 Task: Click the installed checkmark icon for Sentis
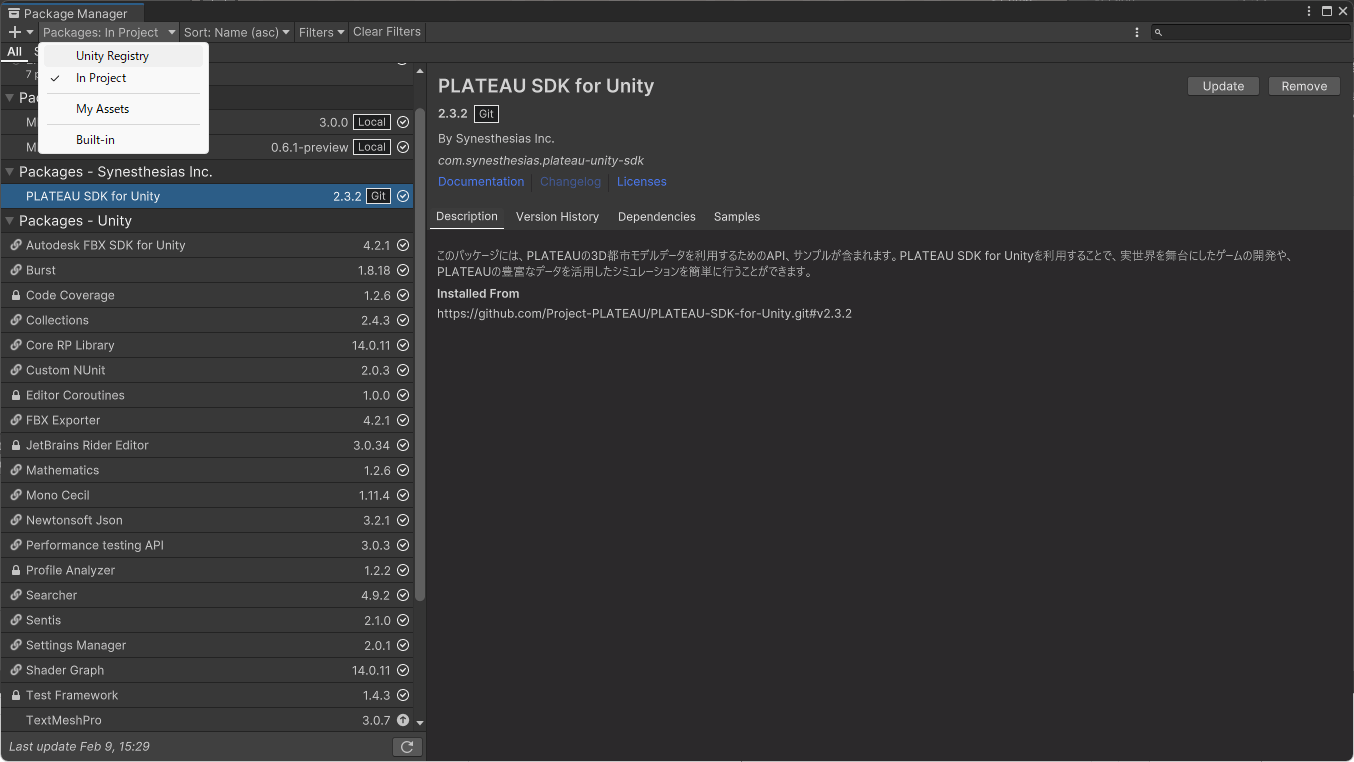[403, 620]
